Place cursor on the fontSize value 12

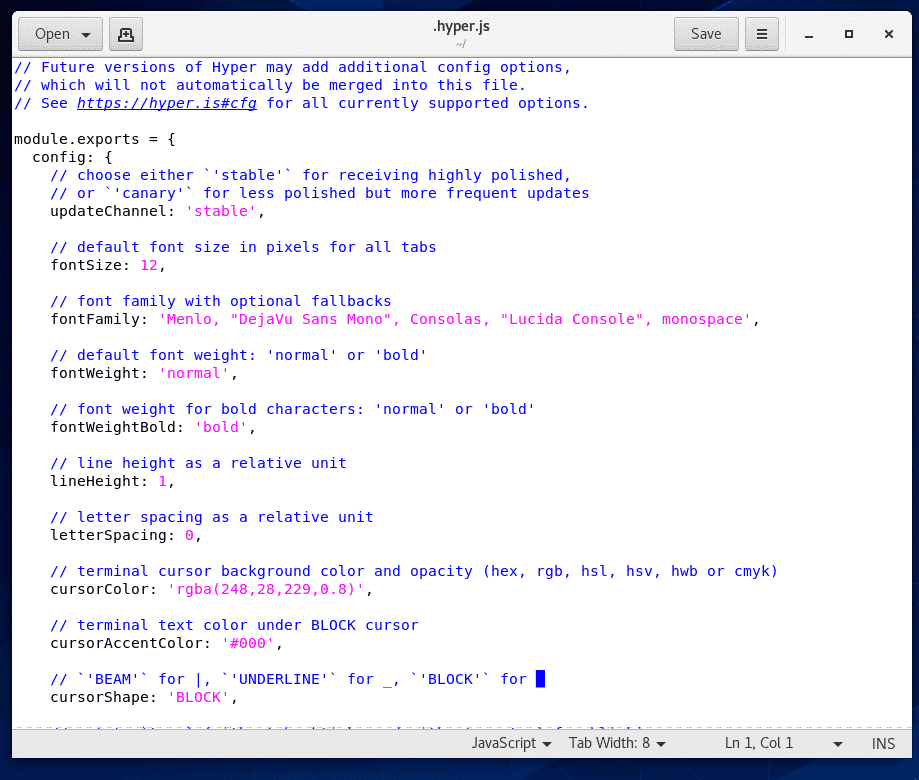coord(149,265)
